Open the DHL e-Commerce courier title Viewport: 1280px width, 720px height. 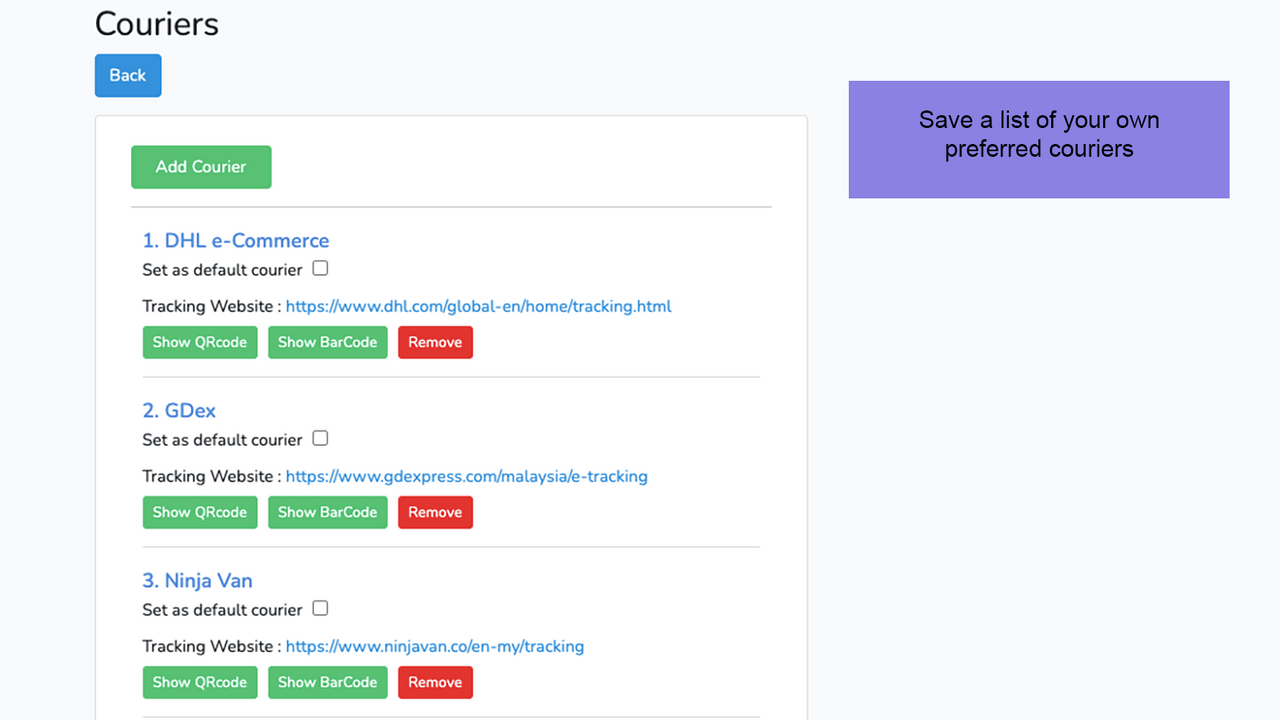(x=236, y=240)
